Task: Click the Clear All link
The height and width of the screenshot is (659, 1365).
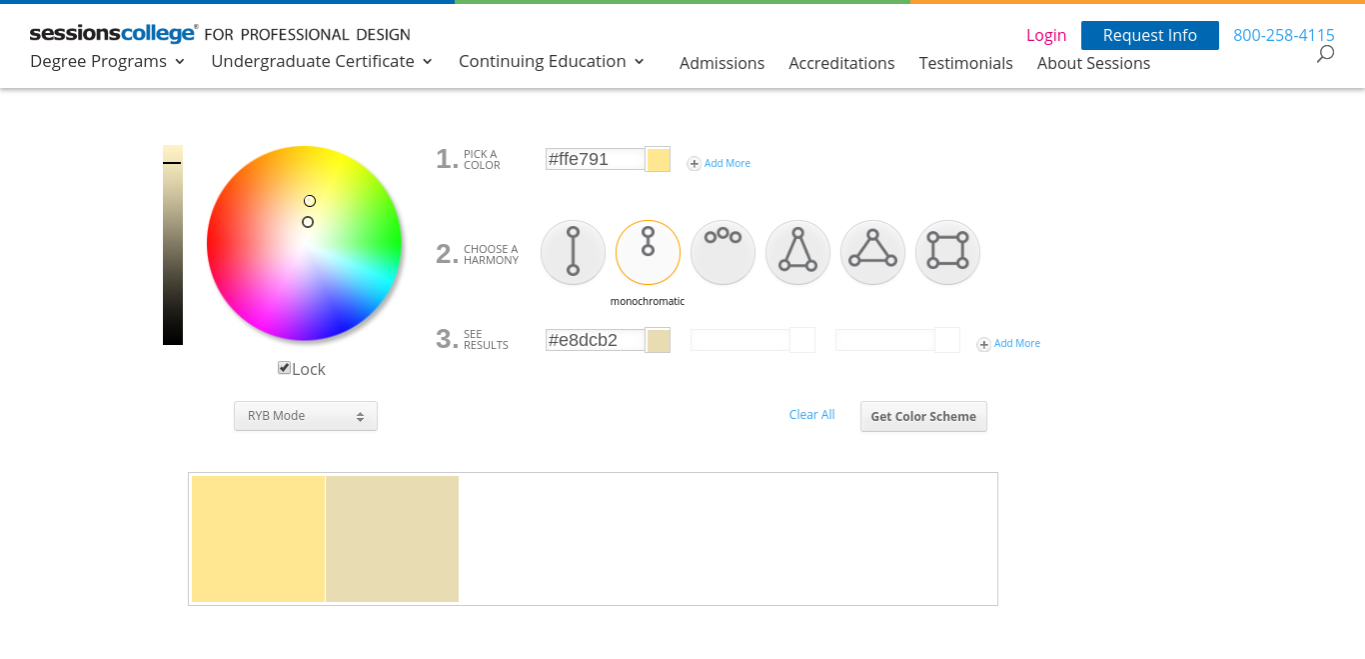Action: point(811,415)
